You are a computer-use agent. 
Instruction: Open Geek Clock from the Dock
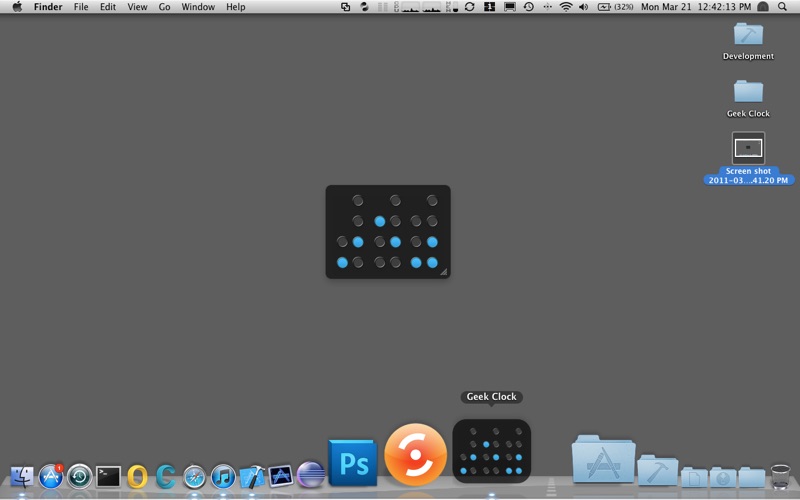click(x=491, y=451)
